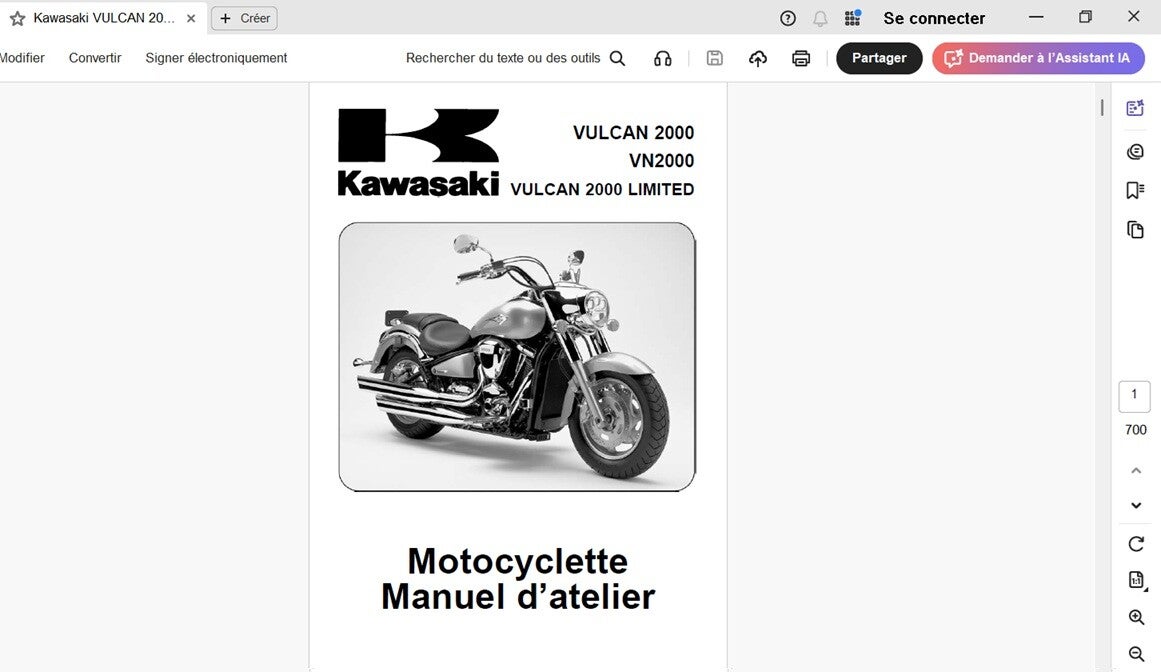Screen dimensions: 1161x672
Task: Zoom out with the minus magnifier
Action: click(1137, 653)
